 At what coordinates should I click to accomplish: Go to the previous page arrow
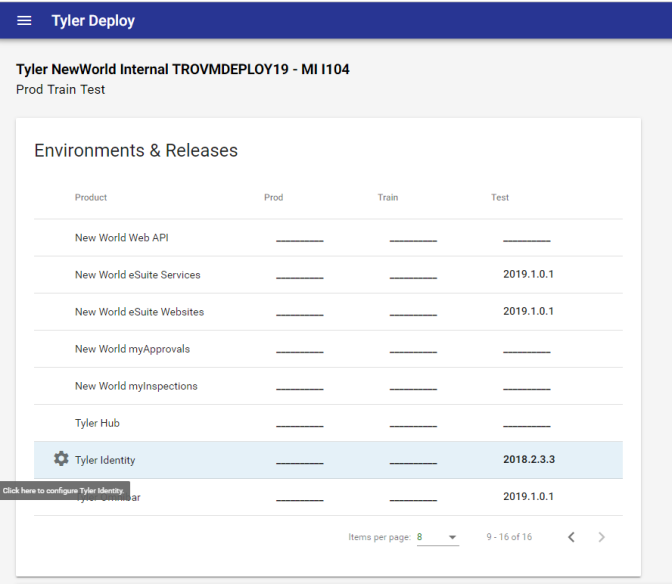(571, 537)
